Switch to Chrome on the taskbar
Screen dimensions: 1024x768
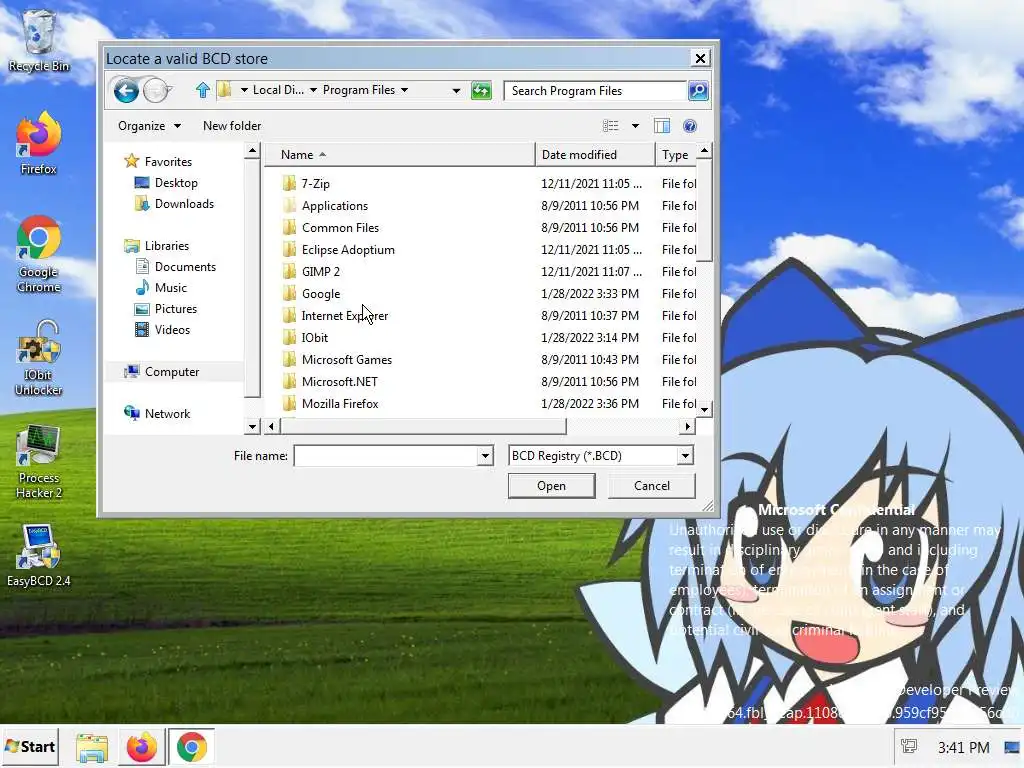click(191, 747)
